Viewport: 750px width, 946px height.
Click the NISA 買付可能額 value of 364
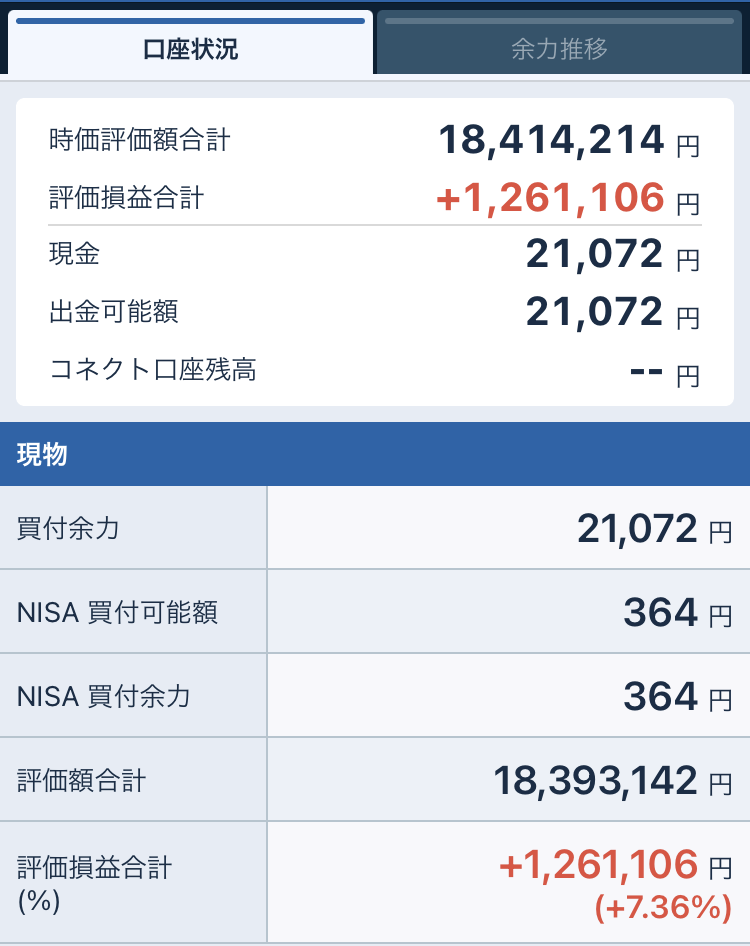(660, 612)
